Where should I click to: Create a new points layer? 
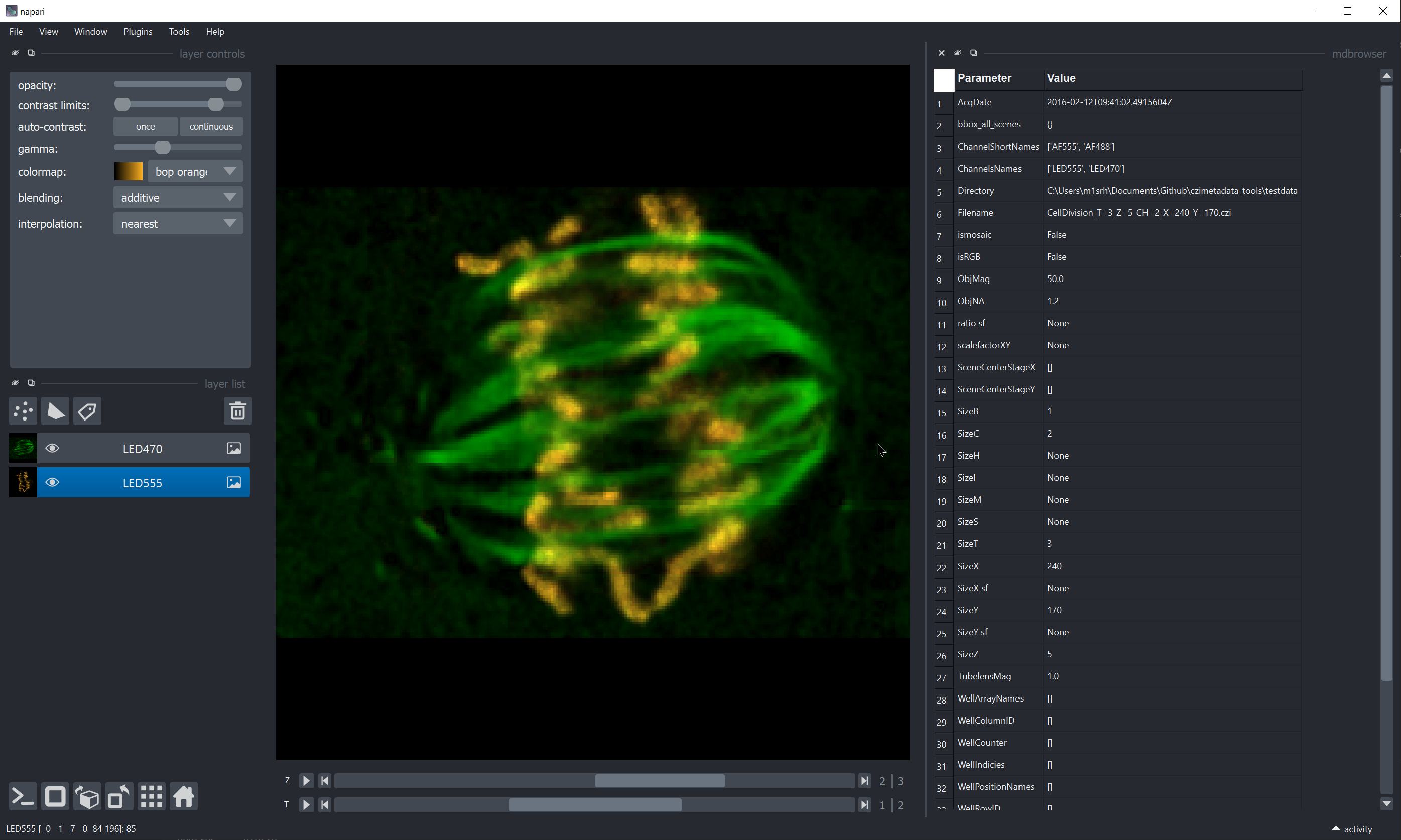(x=23, y=411)
